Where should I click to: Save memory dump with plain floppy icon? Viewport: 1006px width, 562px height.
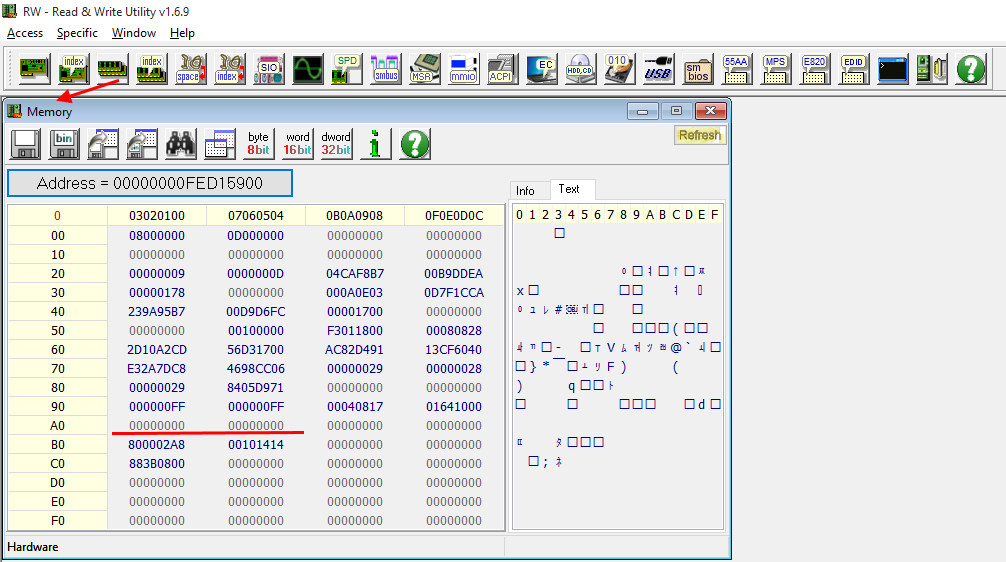pos(26,144)
